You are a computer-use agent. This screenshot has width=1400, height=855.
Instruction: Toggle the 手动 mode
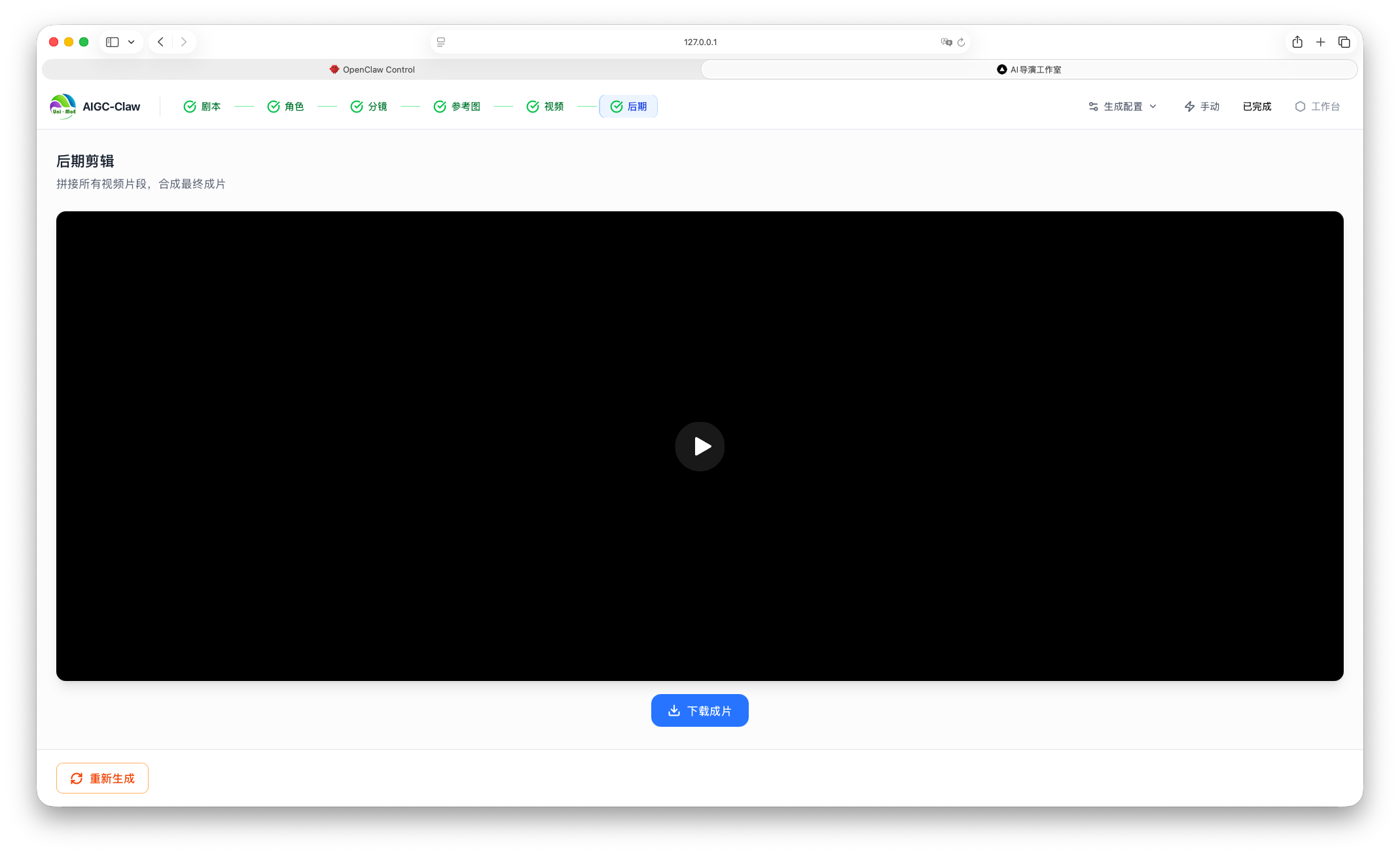point(1202,107)
